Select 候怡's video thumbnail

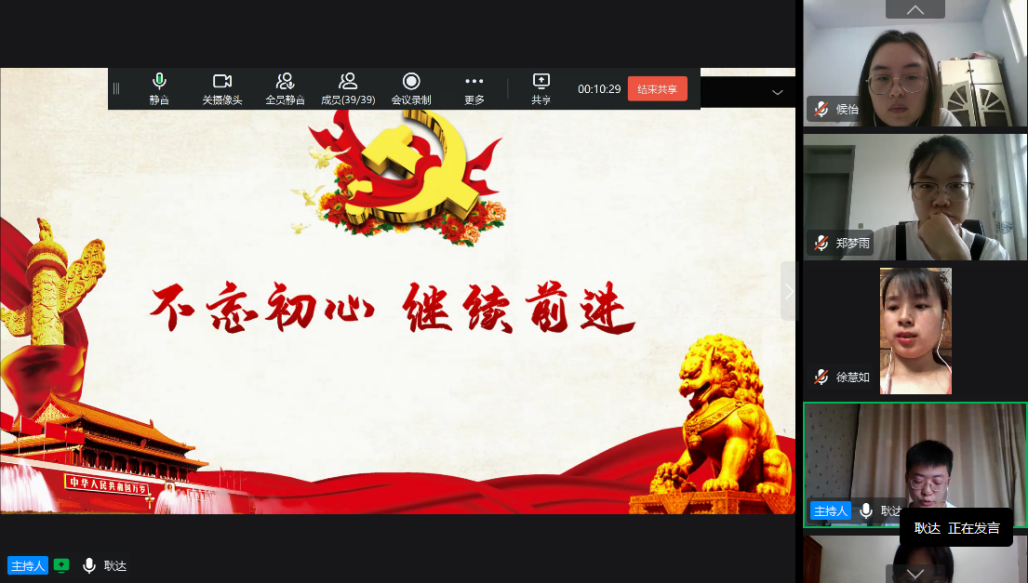pyautogui.click(x=915, y=63)
